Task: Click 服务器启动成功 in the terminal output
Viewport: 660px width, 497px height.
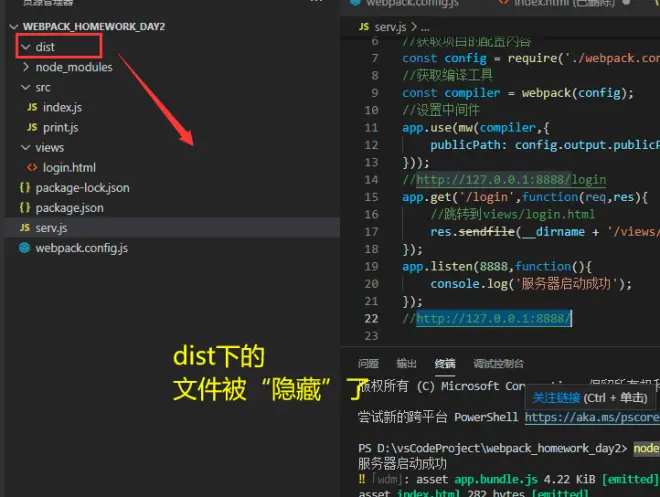Action: click(402, 464)
